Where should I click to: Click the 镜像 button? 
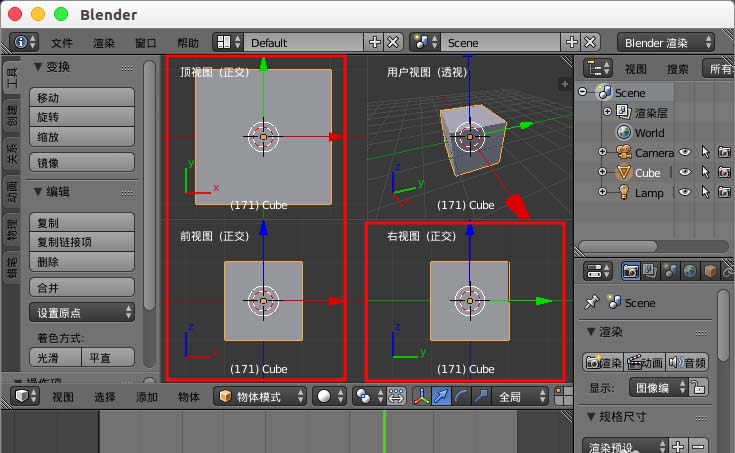point(82,162)
